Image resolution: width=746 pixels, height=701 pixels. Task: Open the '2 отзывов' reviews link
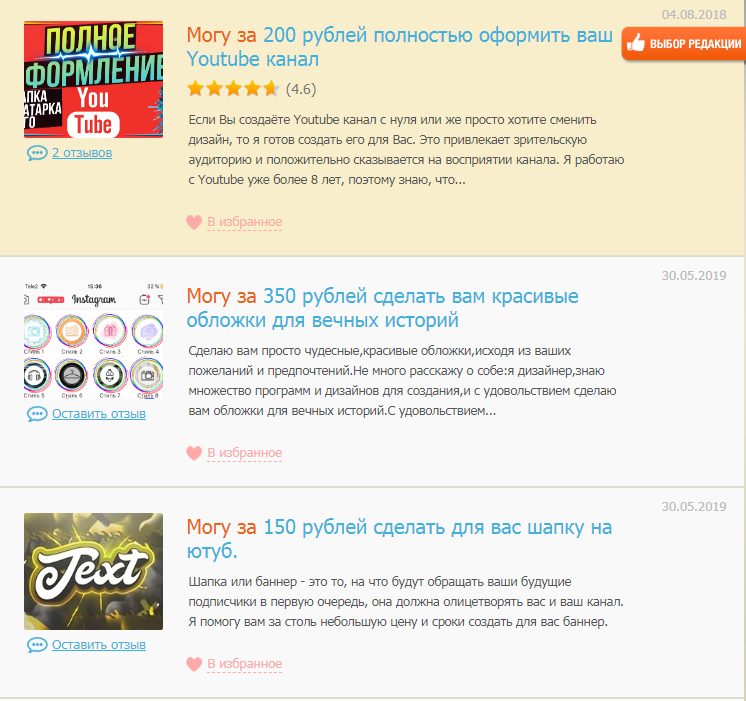click(x=82, y=153)
